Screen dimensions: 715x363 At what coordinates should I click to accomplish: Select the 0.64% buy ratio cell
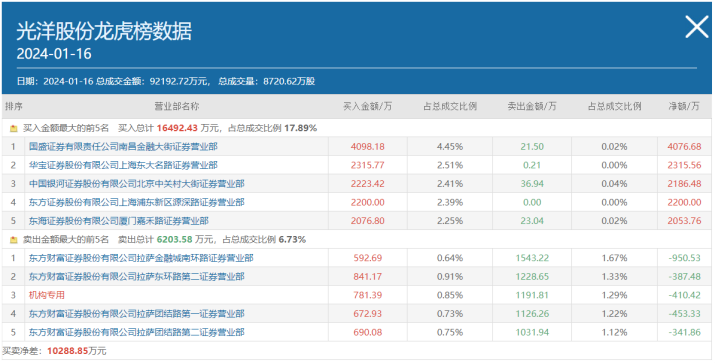click(450, 258)
